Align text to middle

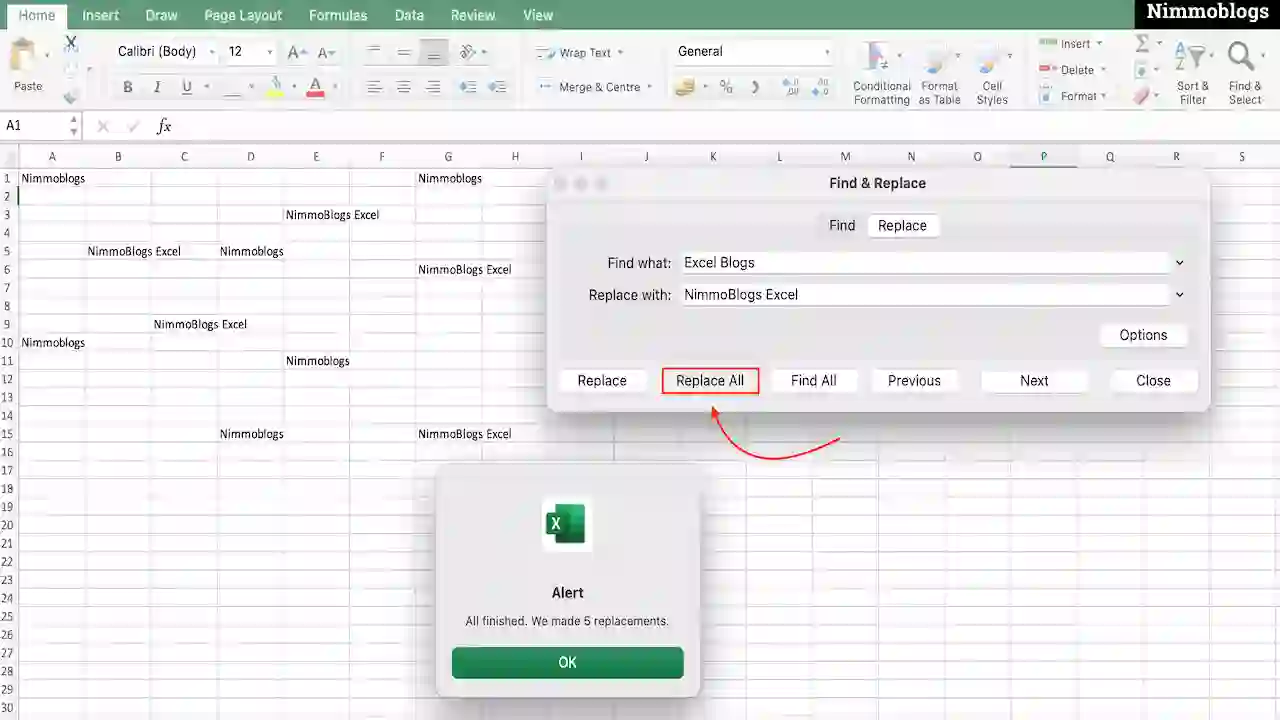click(404, 52)
